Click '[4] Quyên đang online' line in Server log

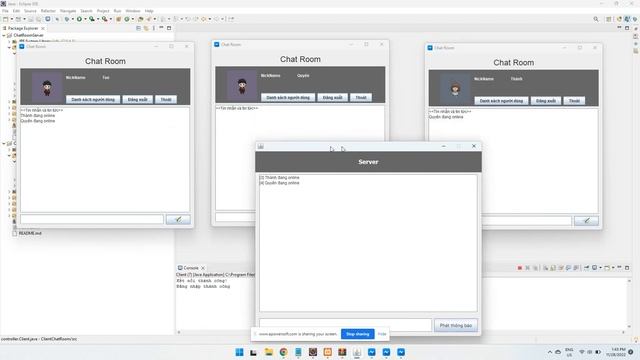coord(280,183)
